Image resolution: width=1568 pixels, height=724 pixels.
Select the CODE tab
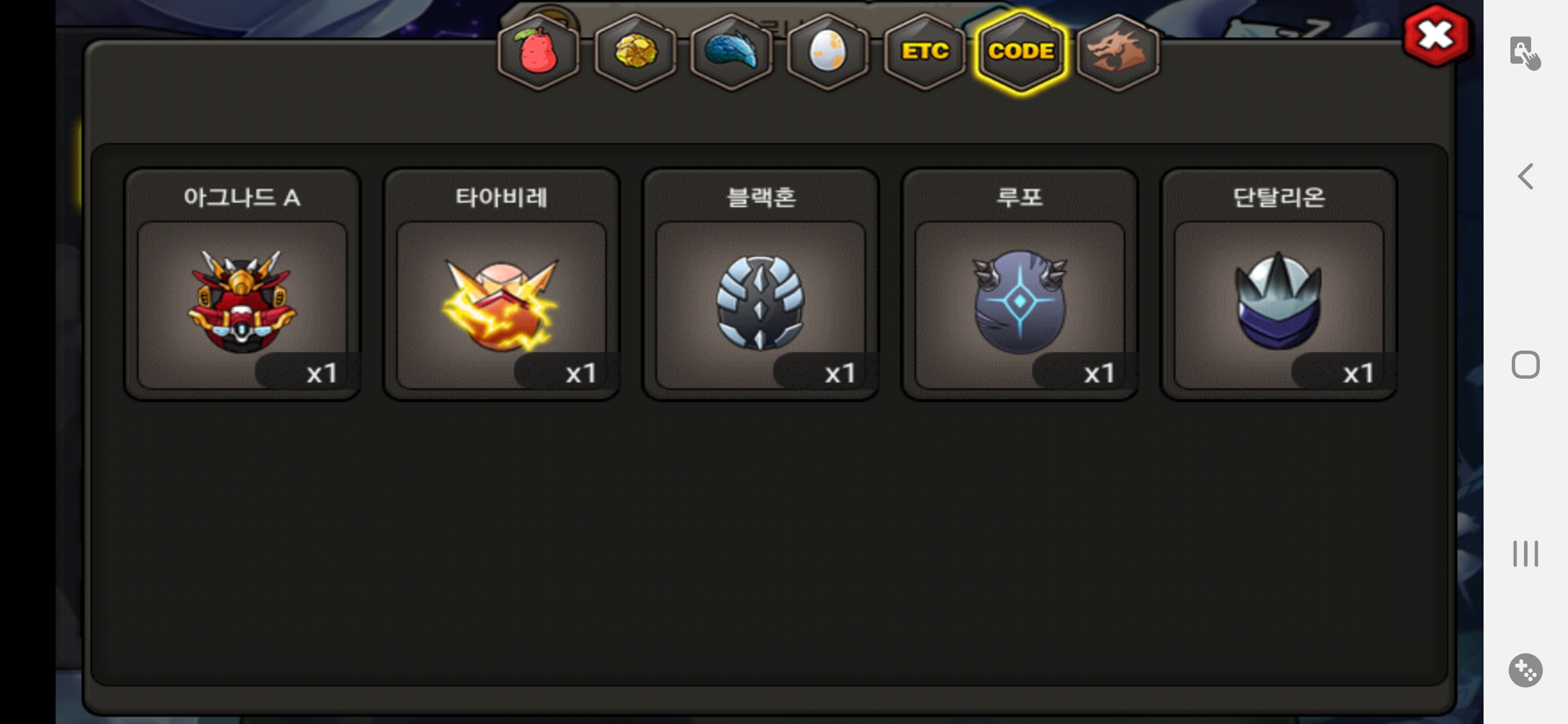coord(1021,52)
